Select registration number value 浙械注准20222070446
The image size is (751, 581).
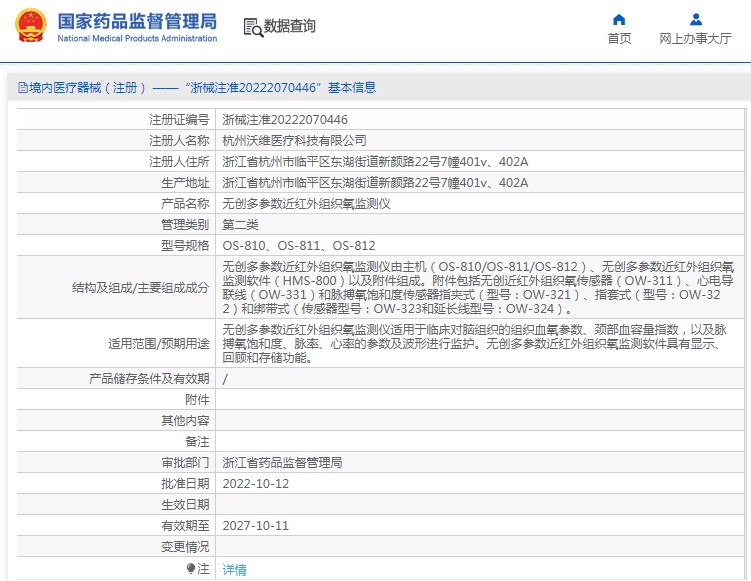pos(285,120)
